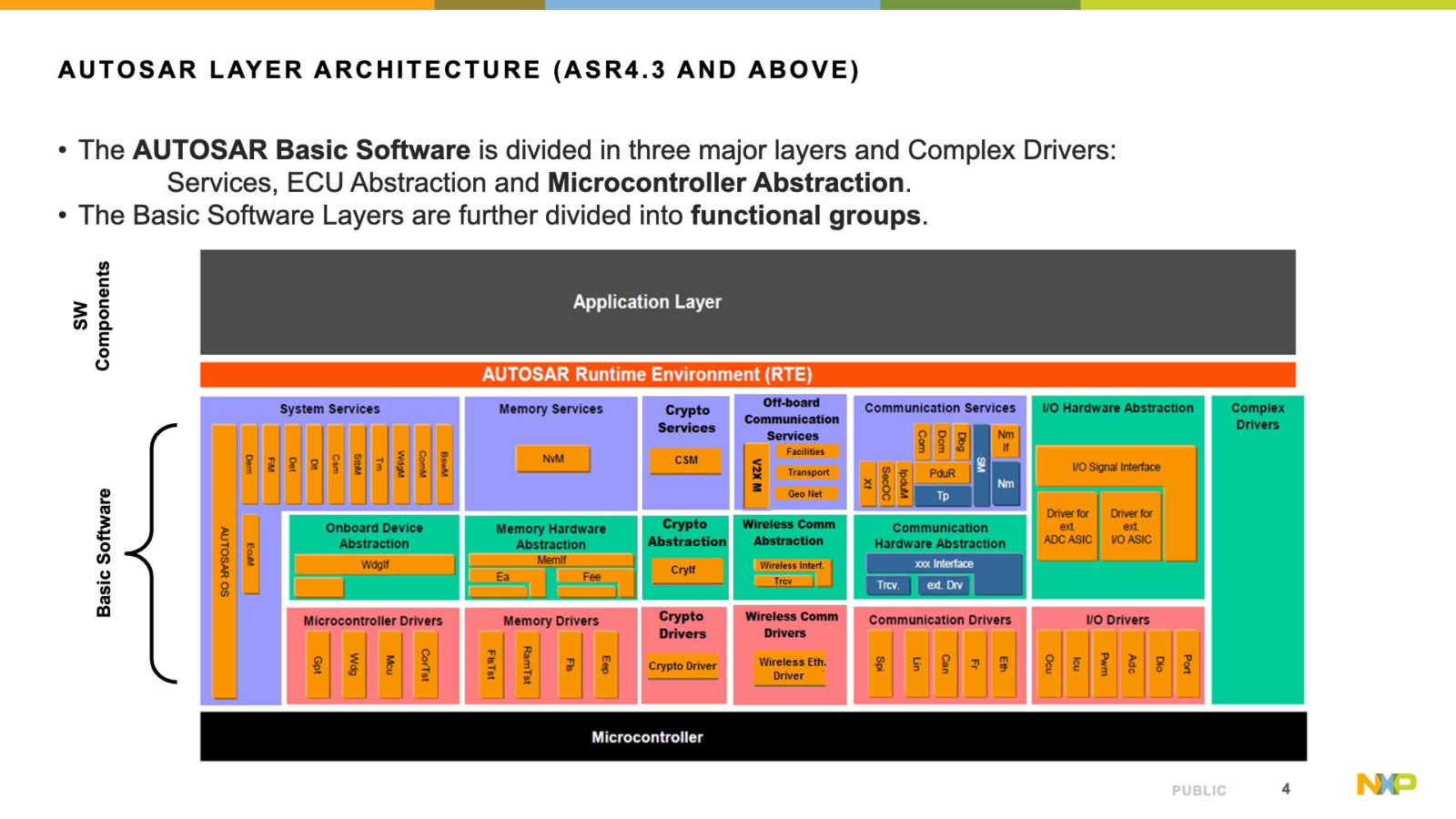This screenshot has width=1456, height=819.
Task: Click the WdgIf block
Action: (x=374, y=564)
